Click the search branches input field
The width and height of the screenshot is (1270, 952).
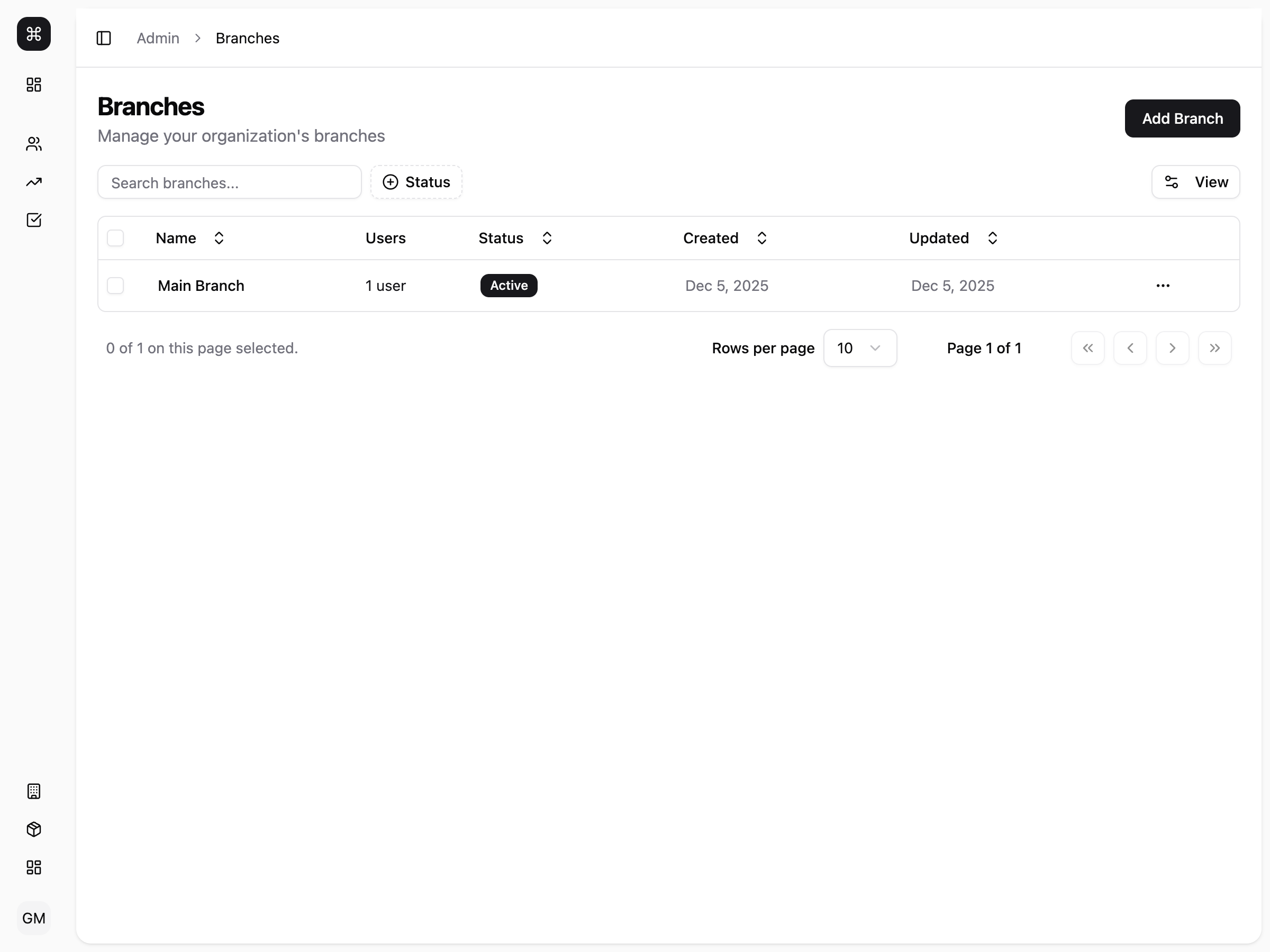tap(229, 182)
